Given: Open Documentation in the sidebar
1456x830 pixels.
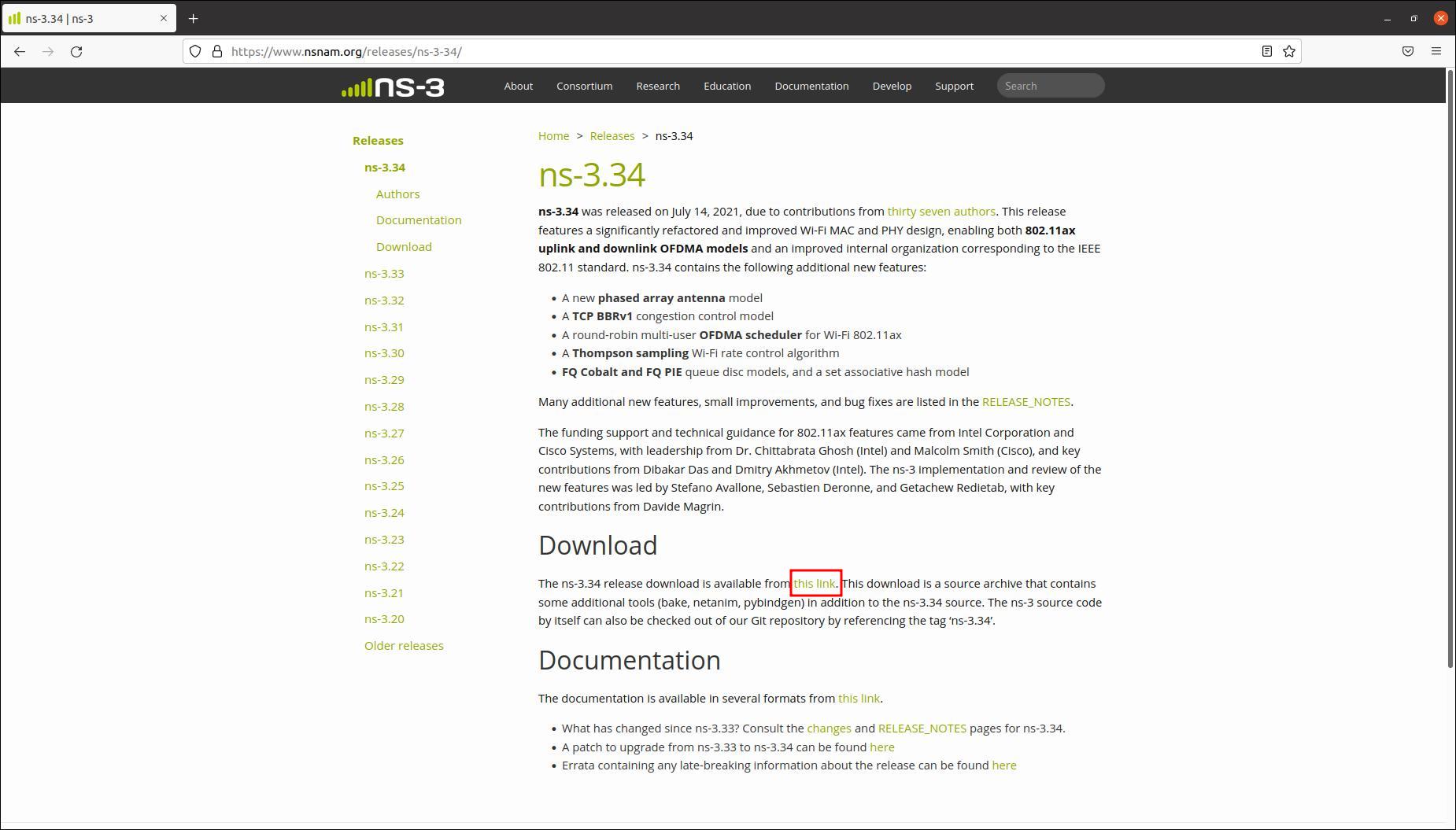Looking at the screenshot, I should tap(419, 220).
